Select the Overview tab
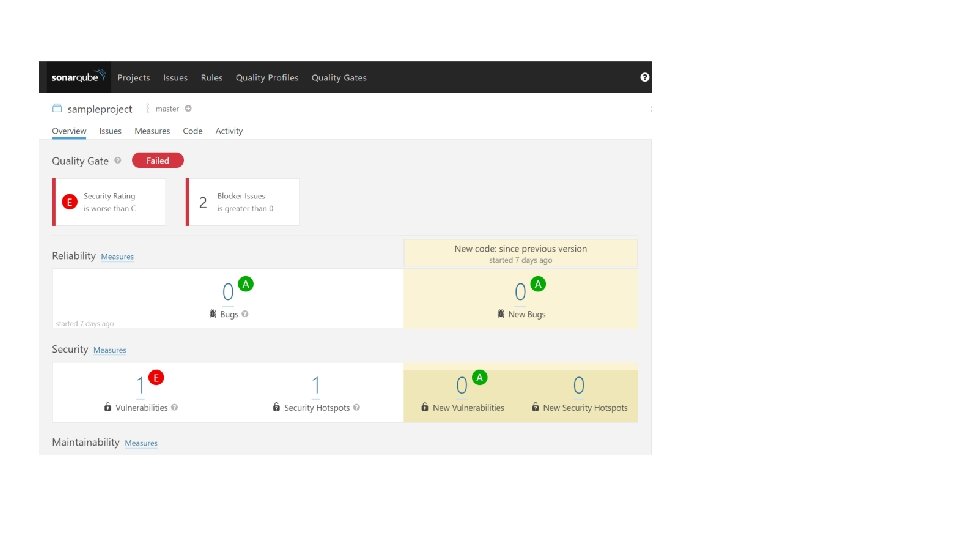The width and height of the screenshot is (960, 540). [x=69, y=131]
